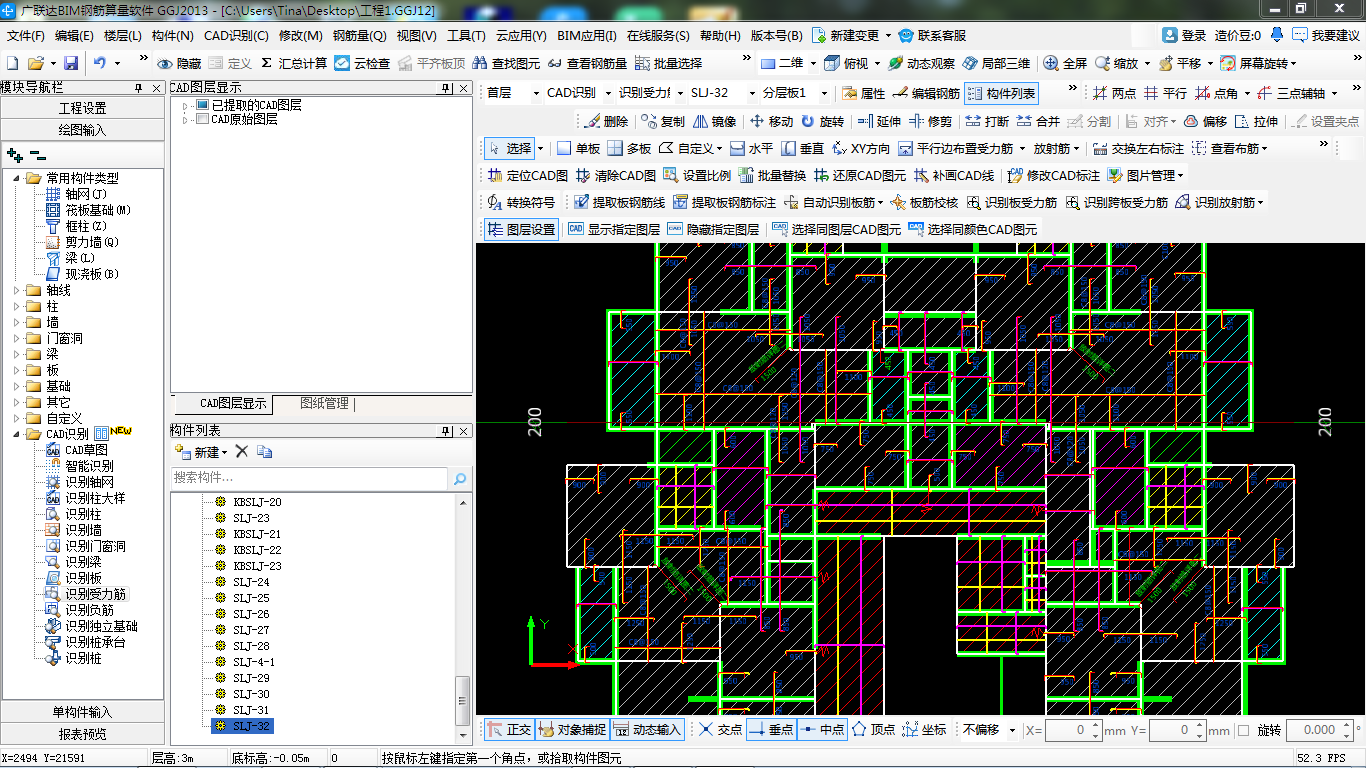Click the 工程设置 button

82,108
